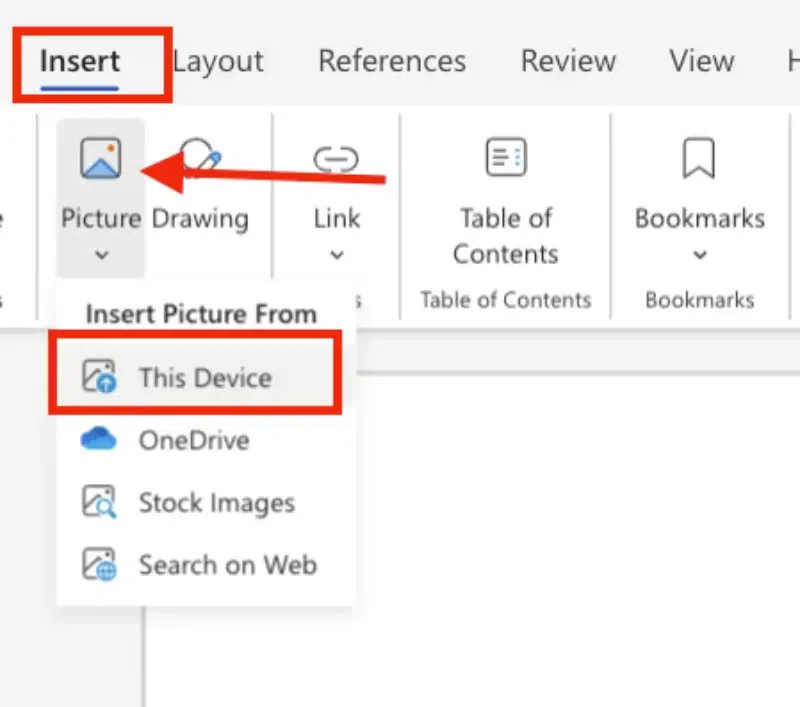800x707 pixels.
Task: Click the Bookmarks ribbon icon
Action: [x=699, y=158]
